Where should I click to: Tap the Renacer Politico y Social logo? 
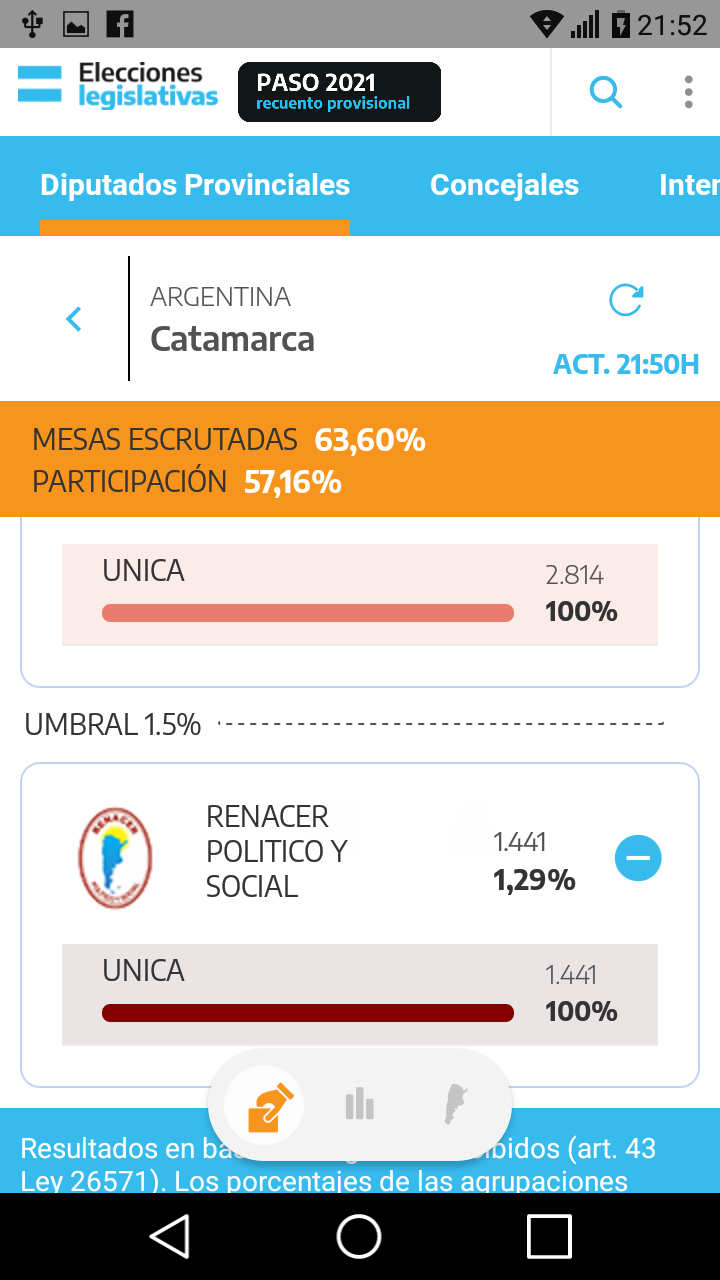click(115, 858)
